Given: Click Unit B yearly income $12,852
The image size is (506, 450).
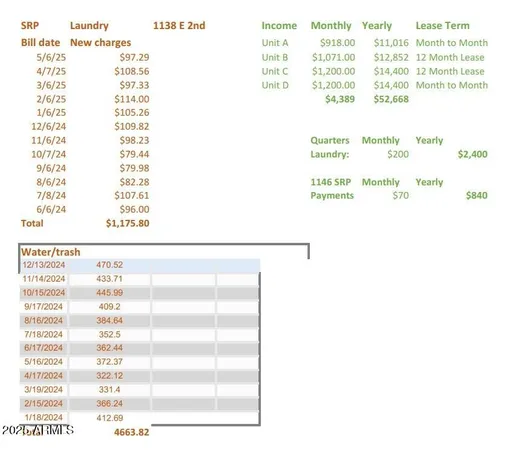Looking at the screenshot, I should click(391, 57).
